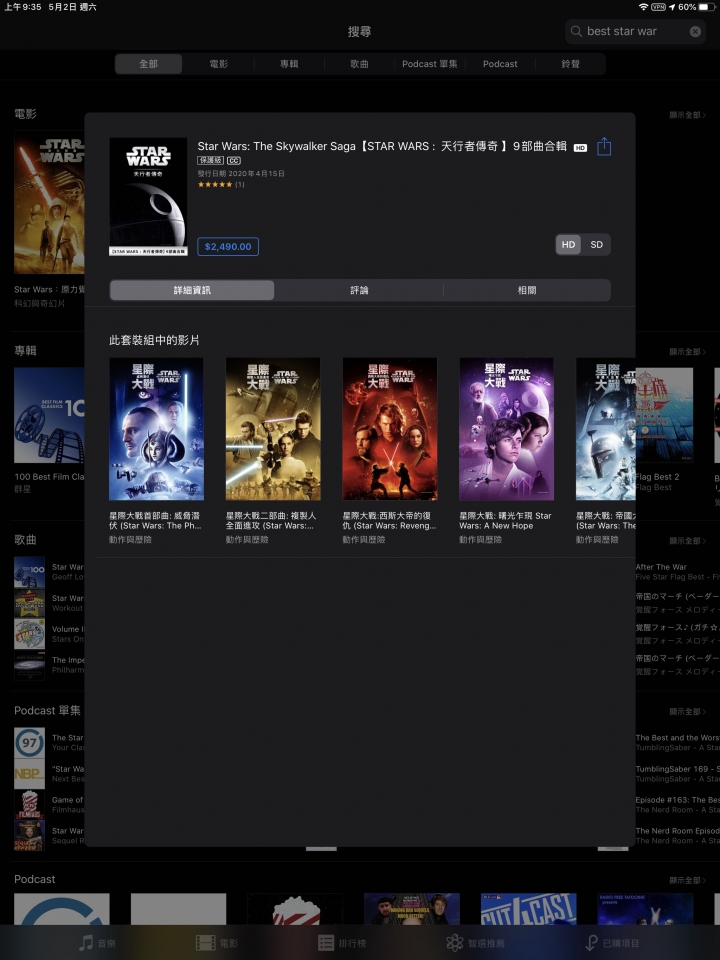Select the 全部 search filter

tap(149, 64)
